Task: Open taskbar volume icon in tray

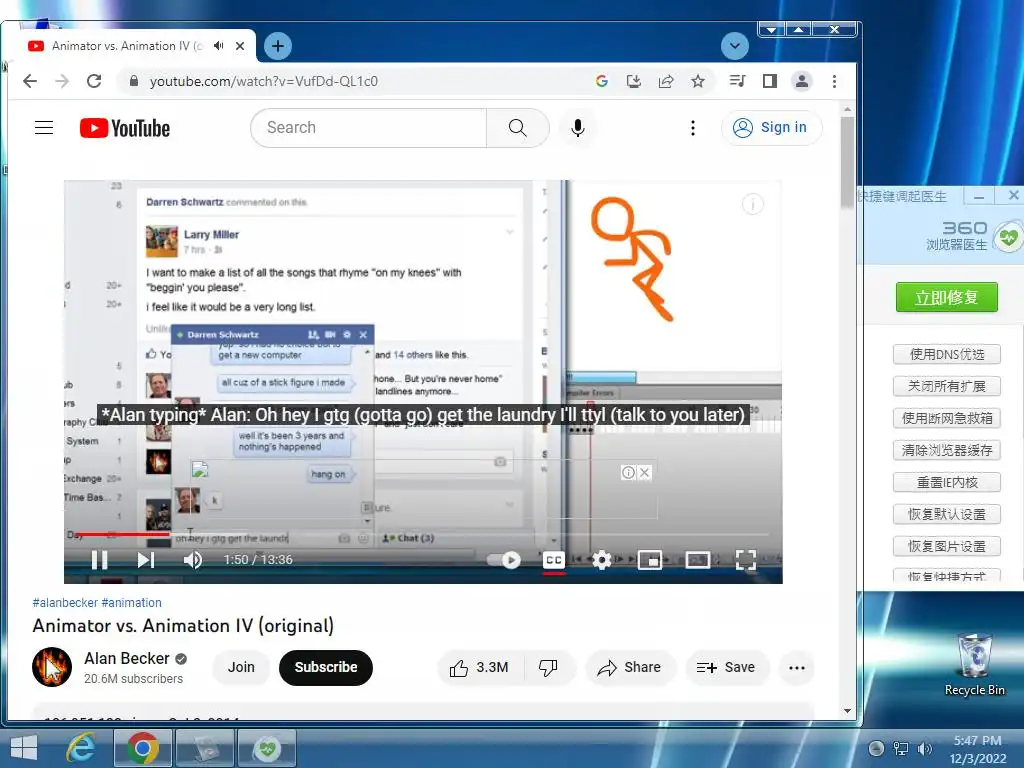Action: [925, 748]
